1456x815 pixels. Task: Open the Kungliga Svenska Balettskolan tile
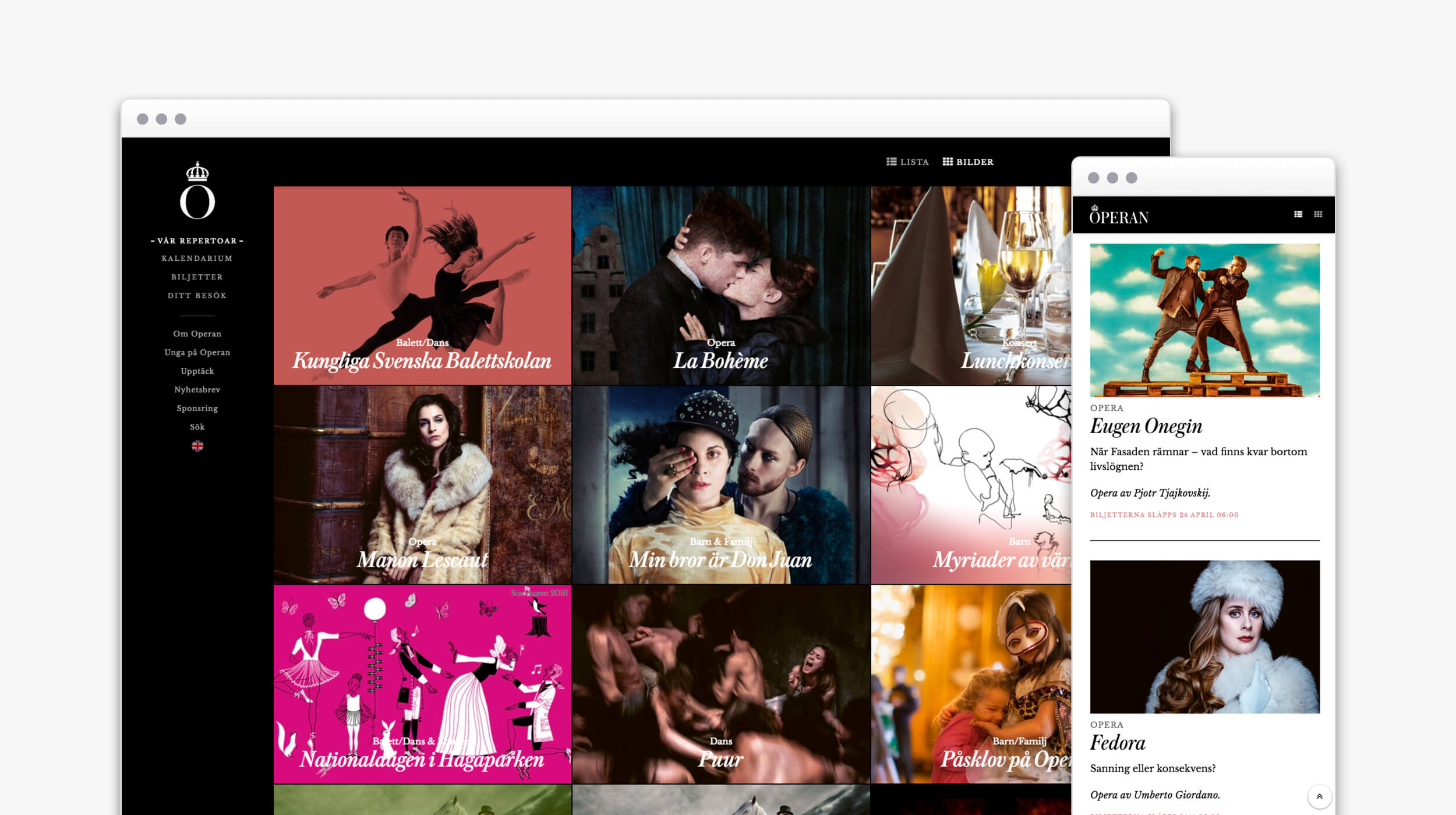click(x=422, y=285)
